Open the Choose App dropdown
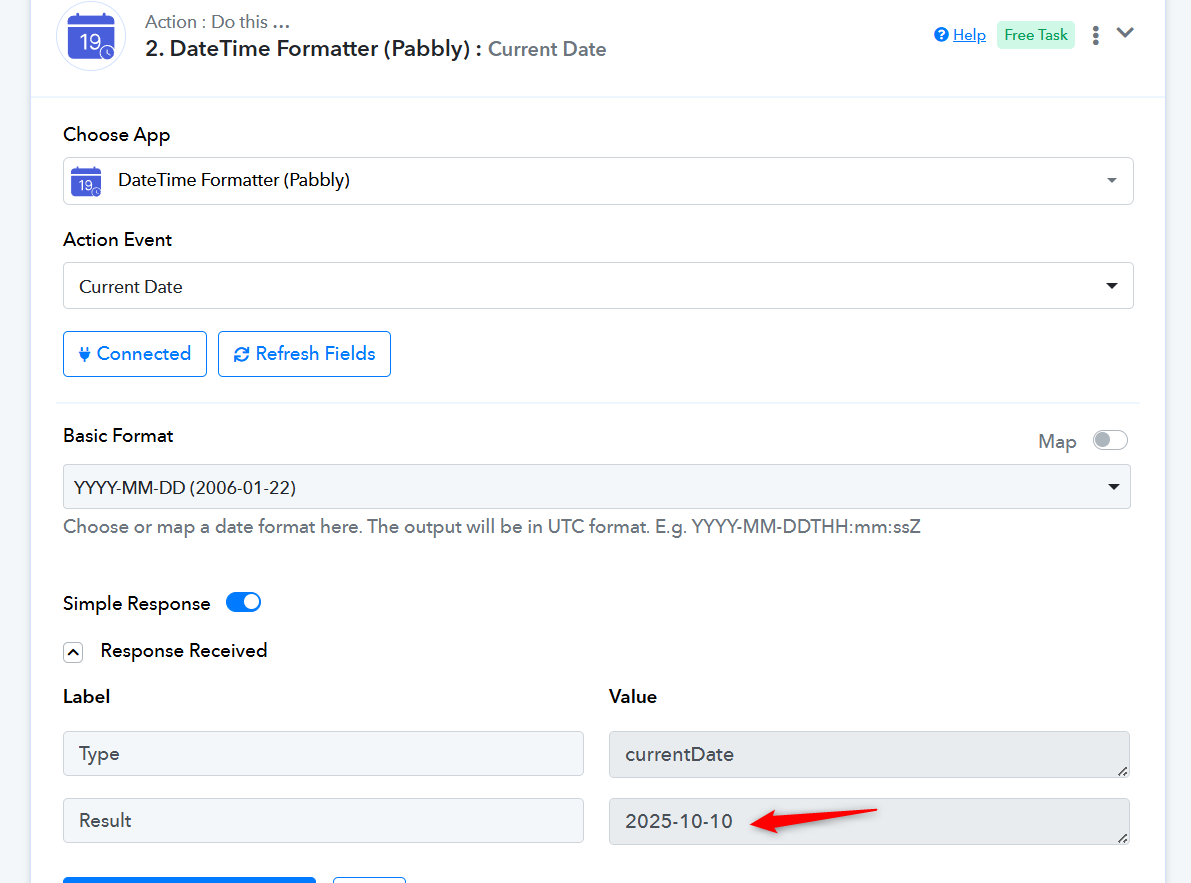This screenshot has height=883, width=1191. point(598,181)
